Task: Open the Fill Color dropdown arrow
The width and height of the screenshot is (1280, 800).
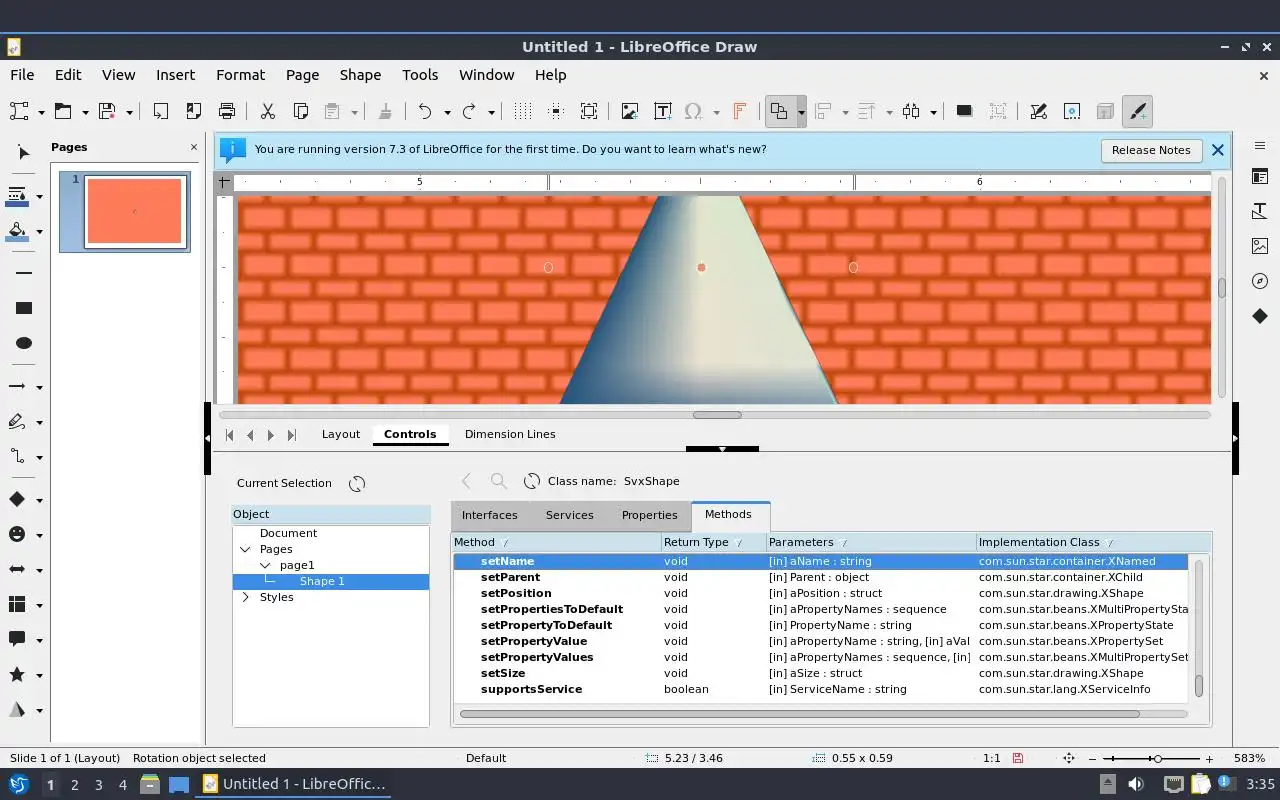Action: 39,232
